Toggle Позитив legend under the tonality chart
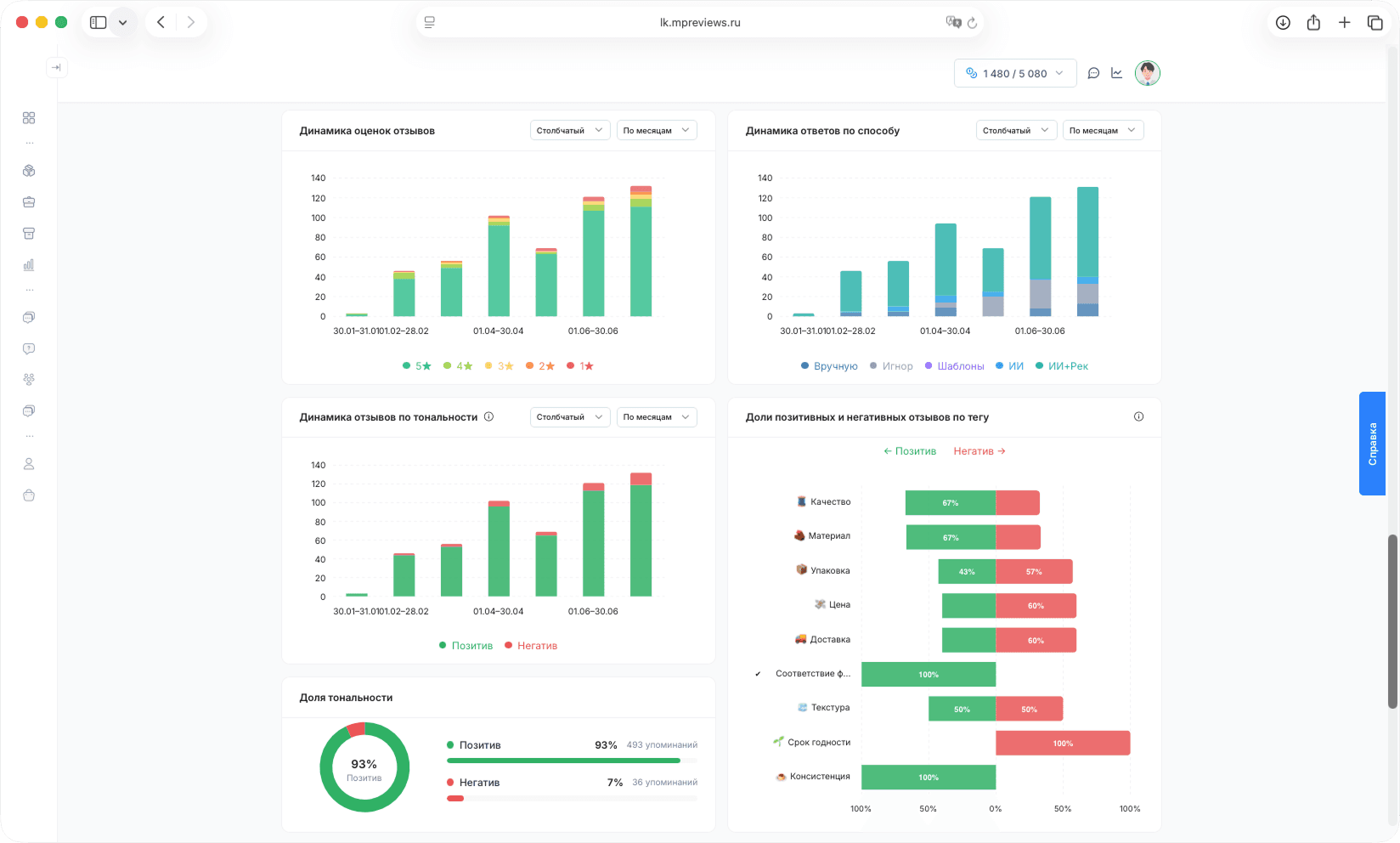This screenshot has height=843, width=1400. [x=466, y=646]
